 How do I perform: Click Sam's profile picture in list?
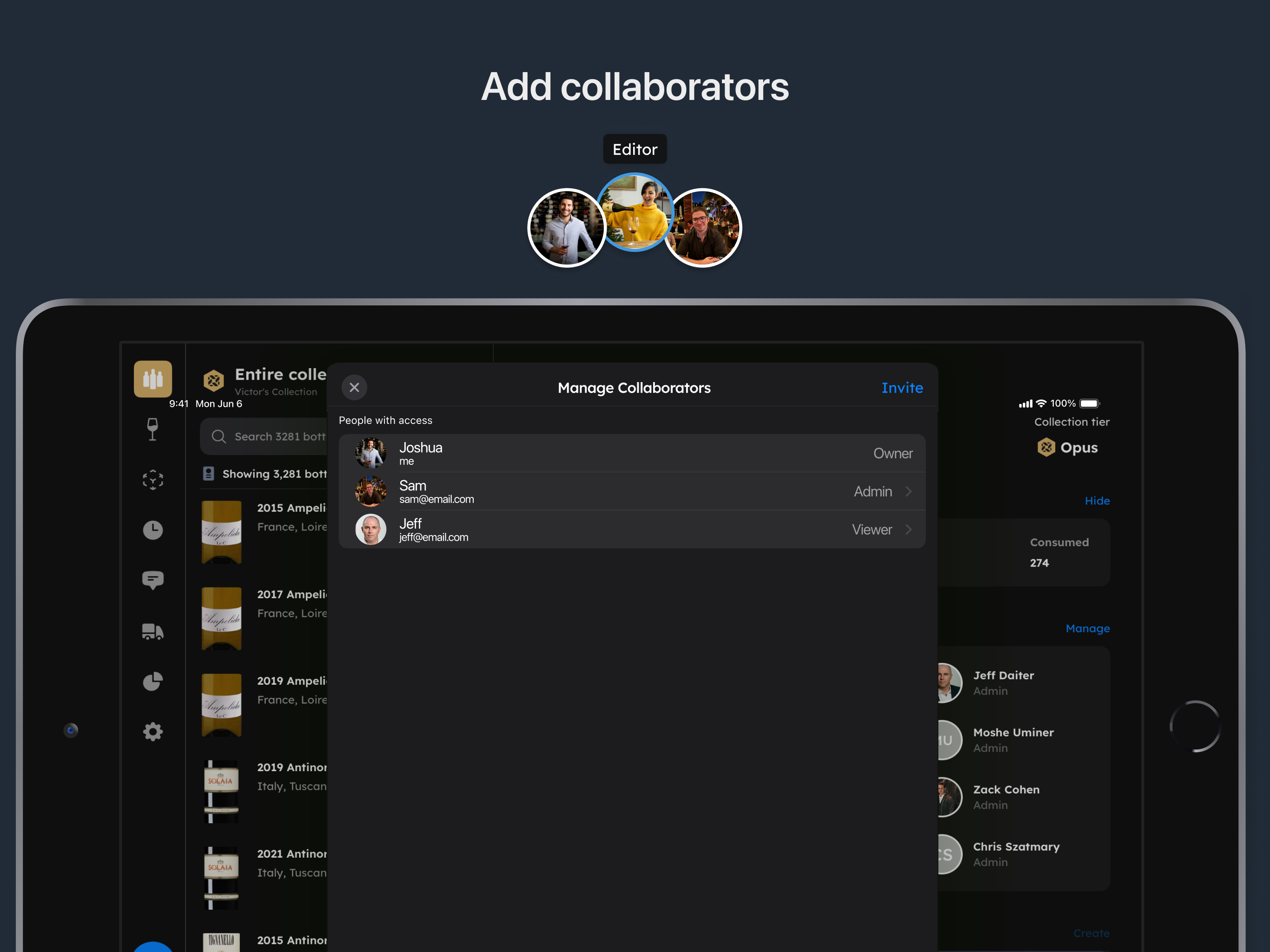click(371, 491)
